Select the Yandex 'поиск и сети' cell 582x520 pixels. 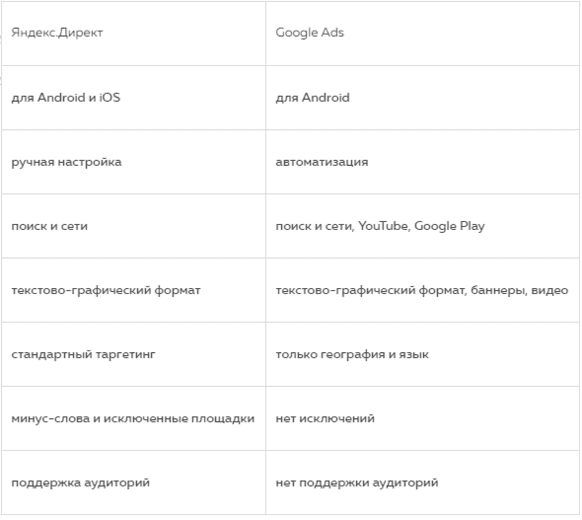click(134, 226)
